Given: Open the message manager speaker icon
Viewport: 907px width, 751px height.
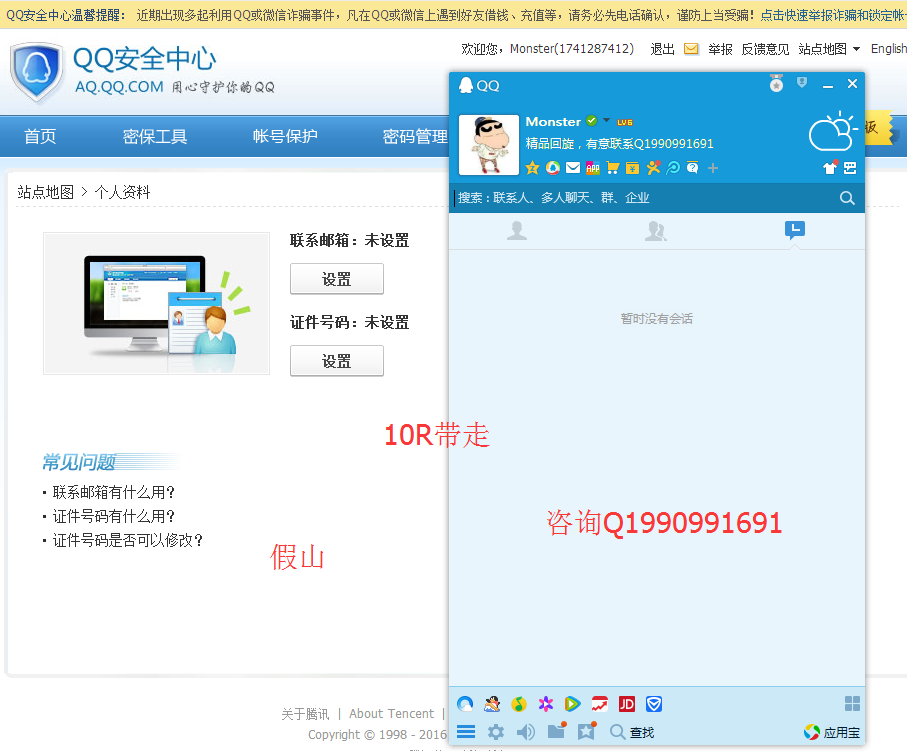Looking at the screenshot, I should [525, 732].
